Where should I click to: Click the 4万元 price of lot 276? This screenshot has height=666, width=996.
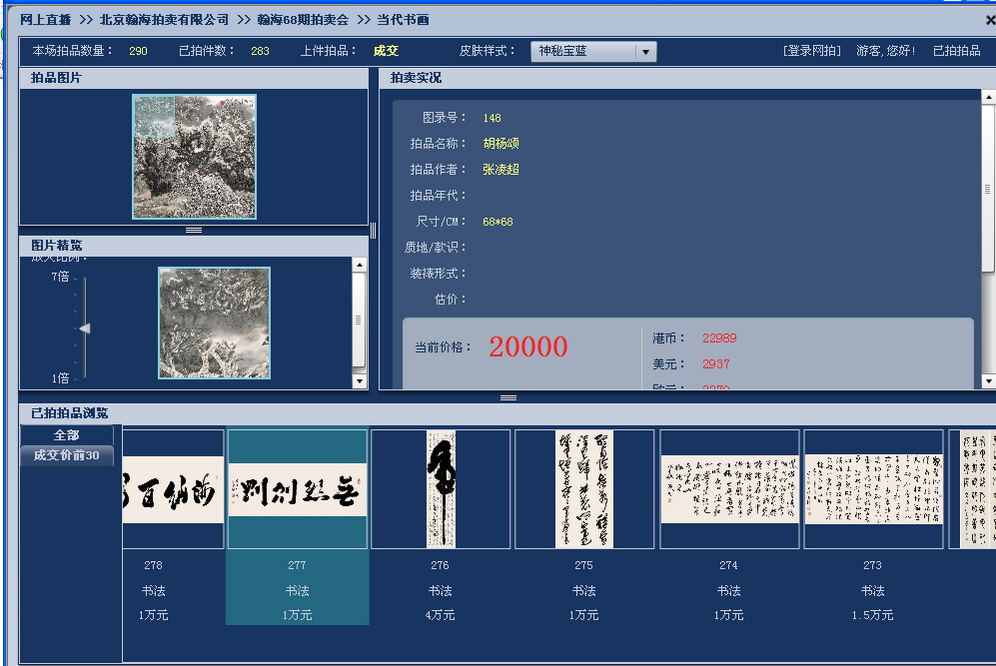pyautogui.click(x=440, y=615)
